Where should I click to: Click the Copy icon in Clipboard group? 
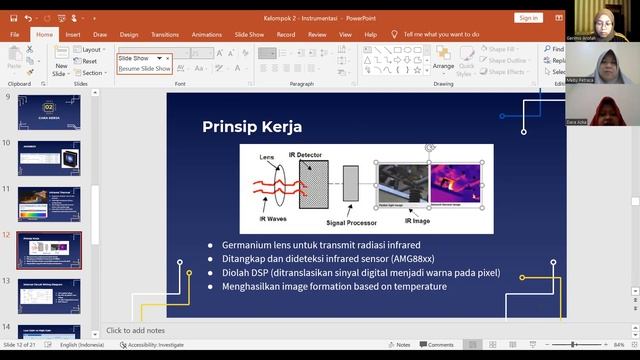[30, 61]
